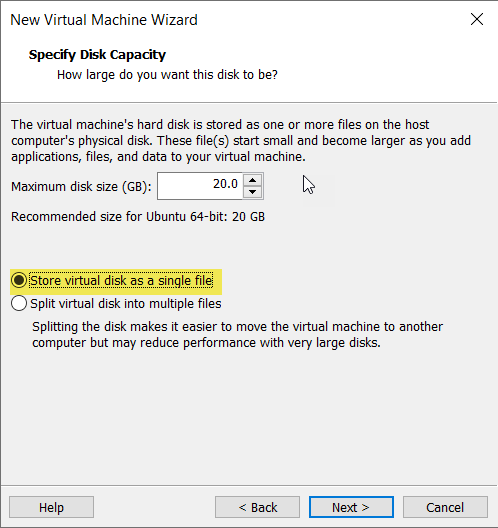Decrease disk size with the down arrow
The width and height of the screenshot is (498, 528).
point(253,192)
